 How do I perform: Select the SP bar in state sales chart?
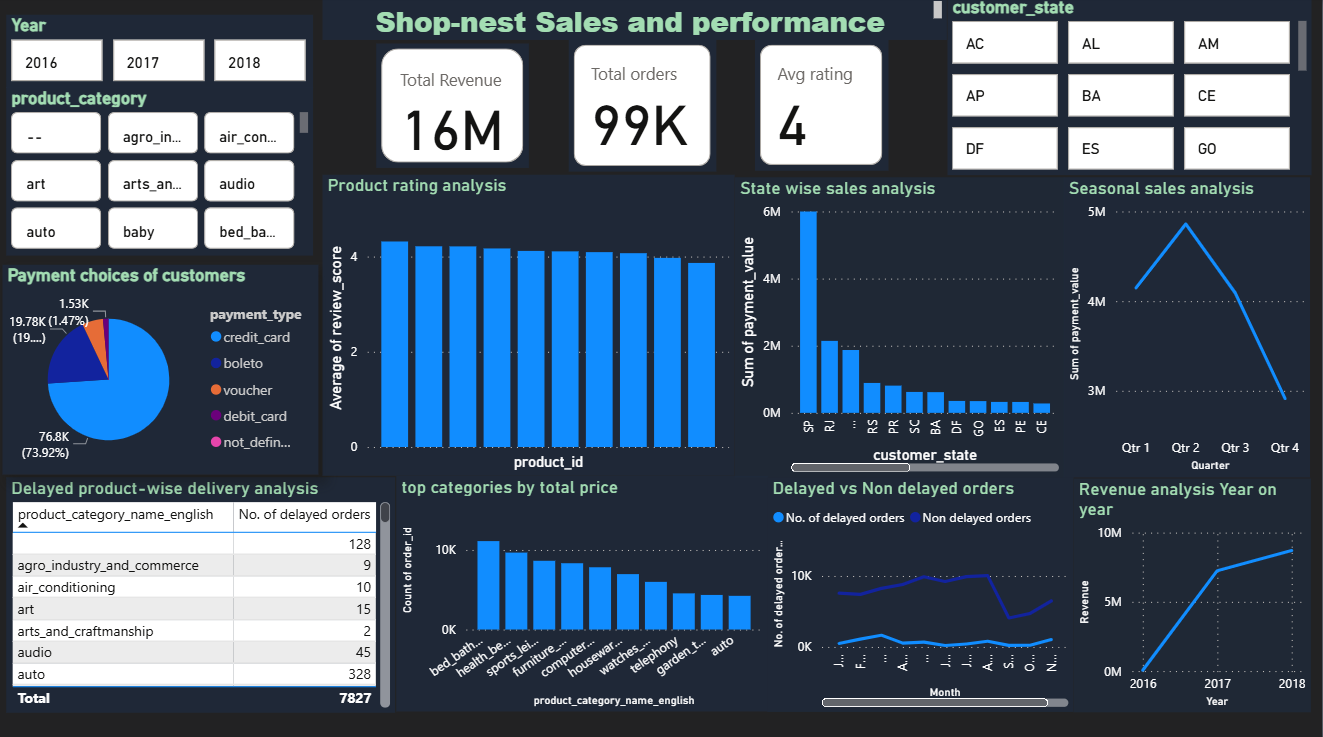click(x=808, y=312)
